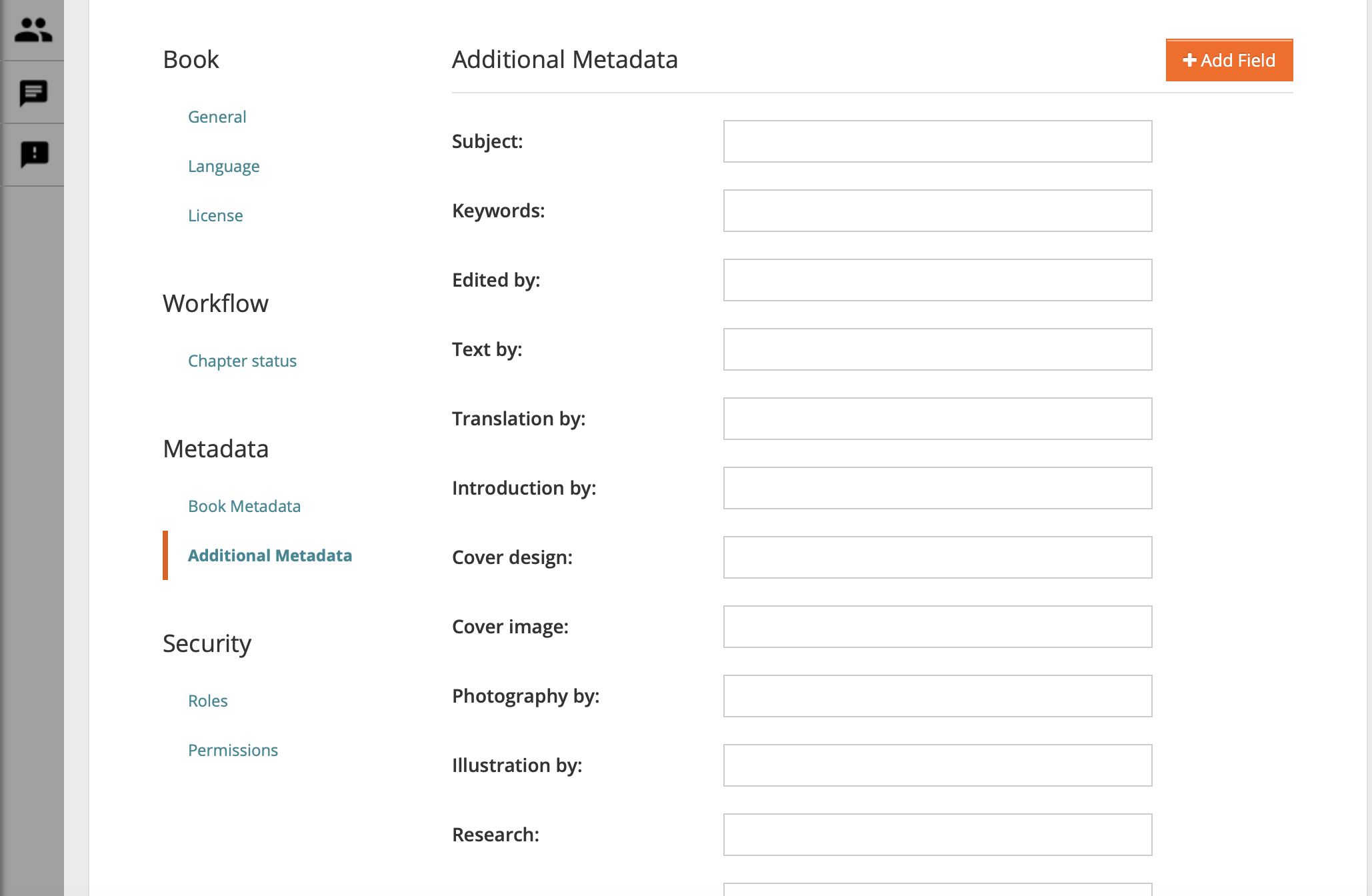Click the Add Field button

click(1229, 60)
